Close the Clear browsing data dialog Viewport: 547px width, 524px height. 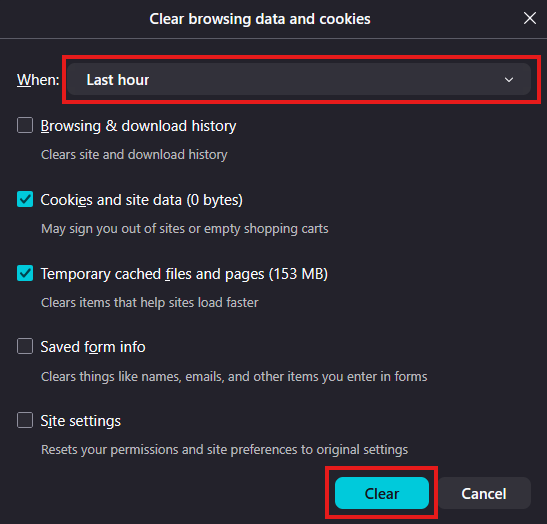[530, 18]
